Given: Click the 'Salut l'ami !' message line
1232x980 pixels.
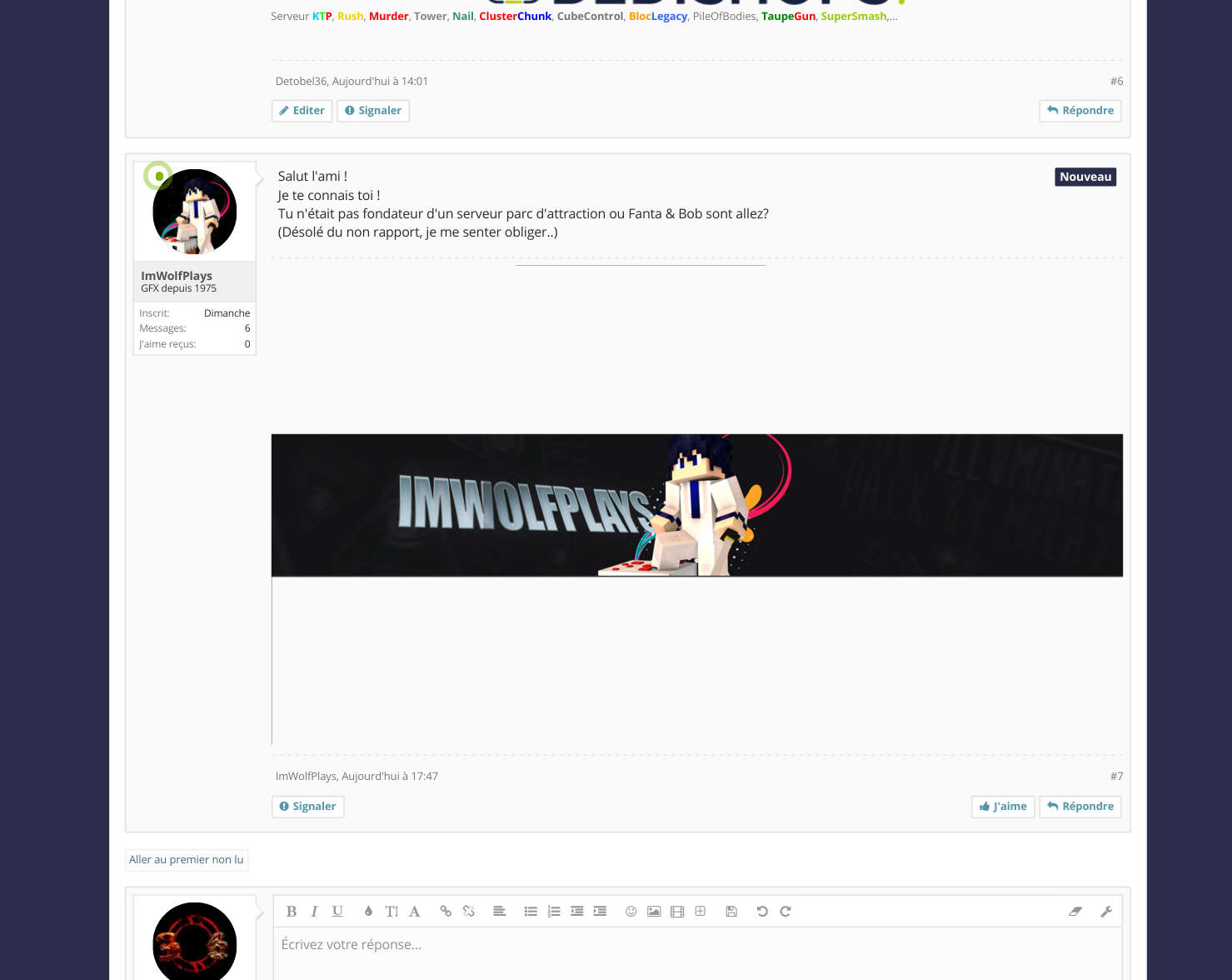Looking at the screenshot, I should (x=312, y=177).
